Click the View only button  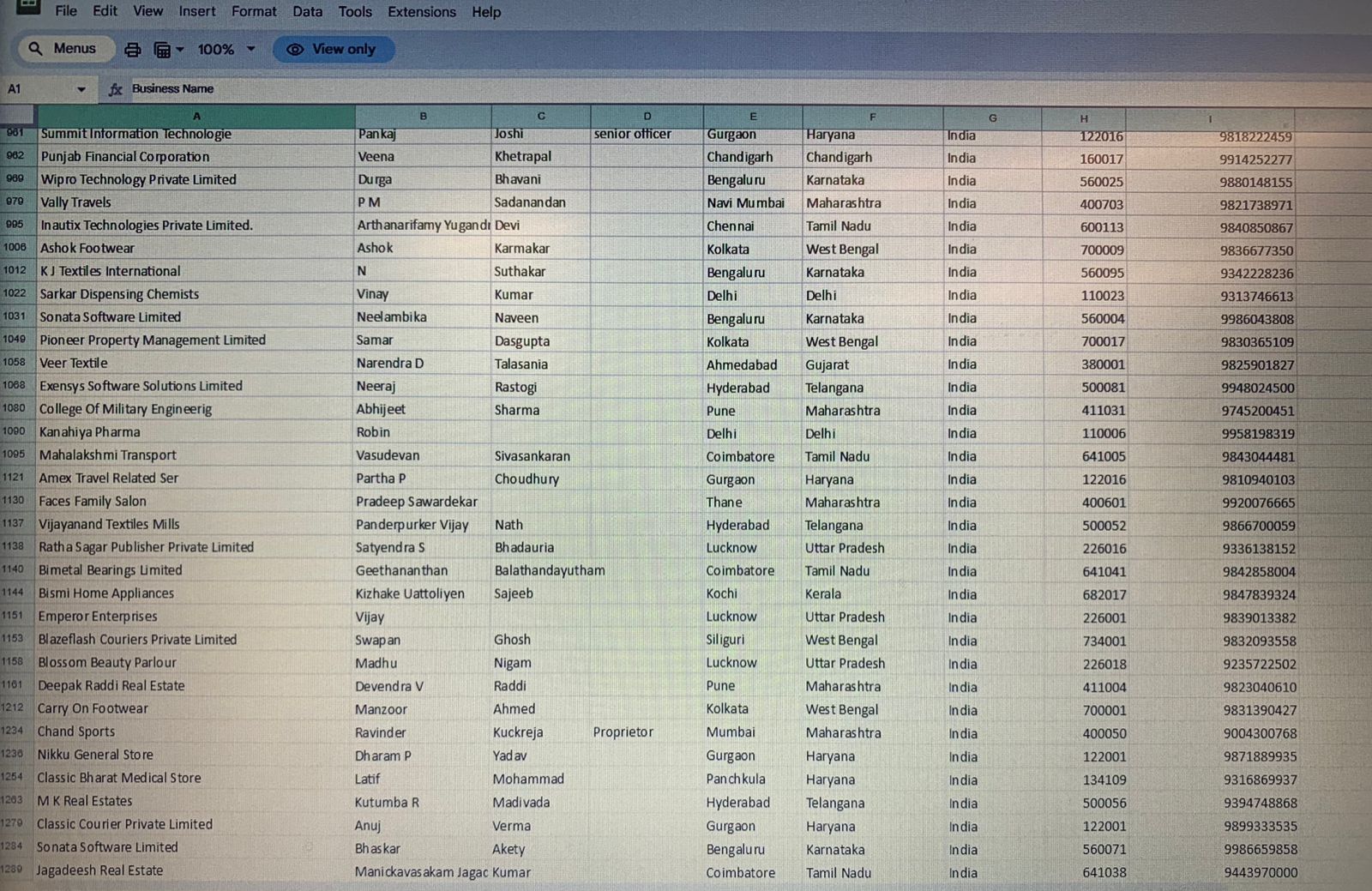(334, 50)
